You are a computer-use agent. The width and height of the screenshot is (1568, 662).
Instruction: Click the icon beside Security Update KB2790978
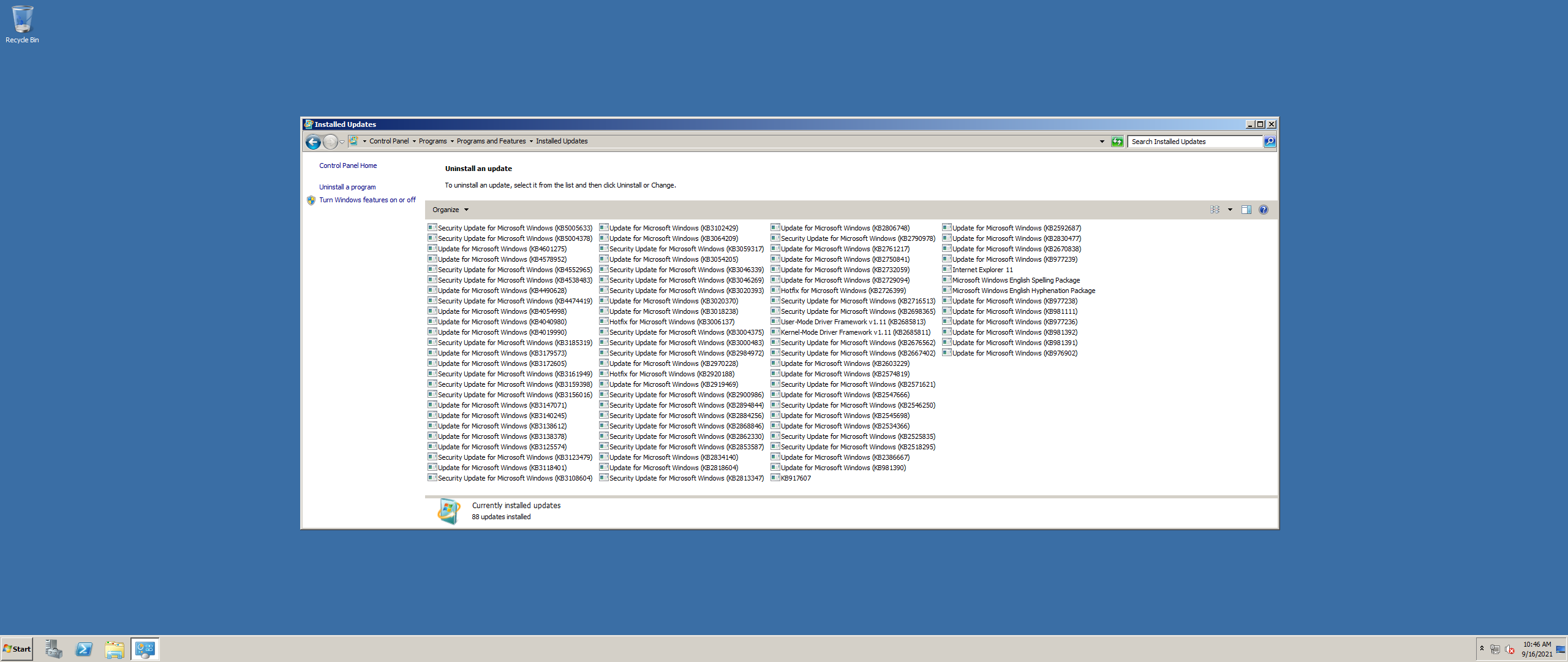tap(775, 238)
